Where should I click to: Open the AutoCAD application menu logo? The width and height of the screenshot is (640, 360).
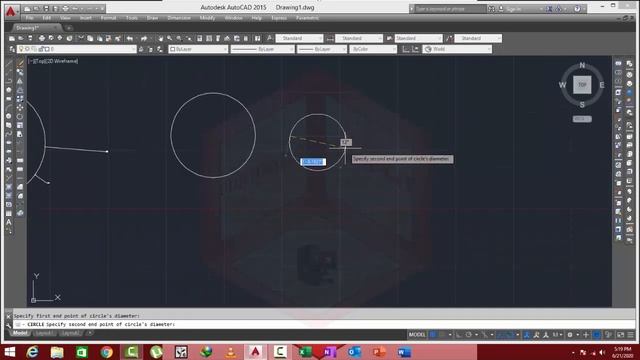click(11, 11)
